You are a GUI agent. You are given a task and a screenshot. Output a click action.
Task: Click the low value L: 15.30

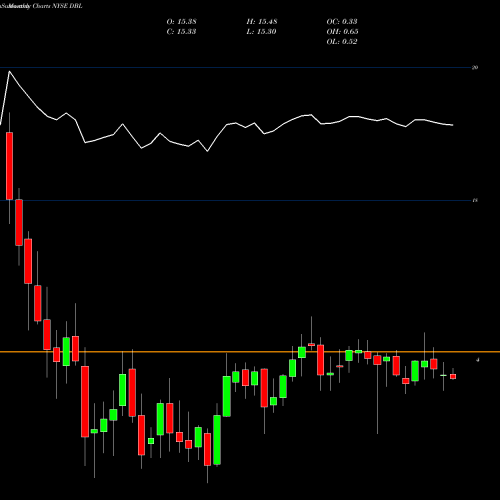[261, 31]
